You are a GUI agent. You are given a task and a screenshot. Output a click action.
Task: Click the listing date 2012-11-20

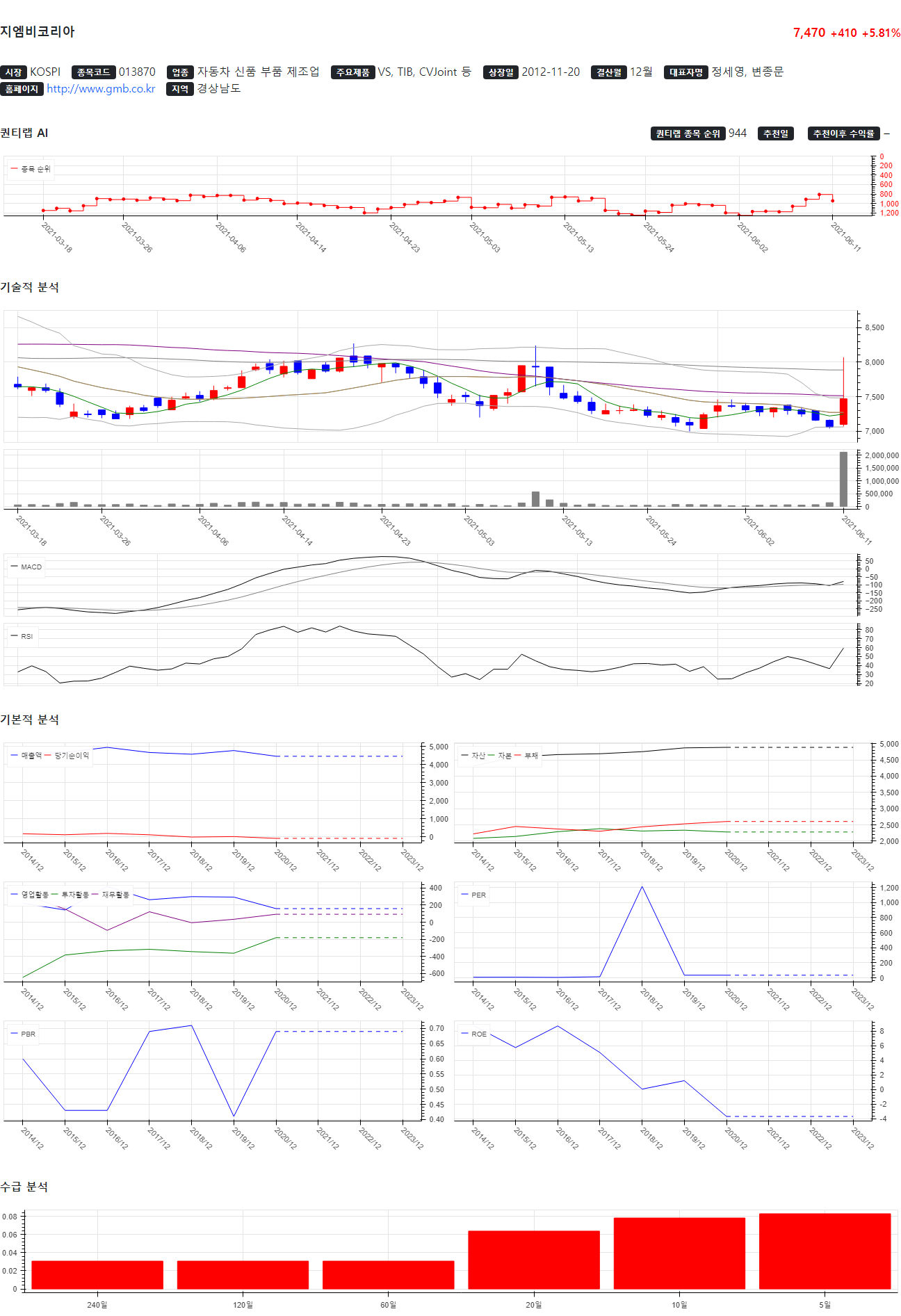pyautogui.click(x=551, y=72)
